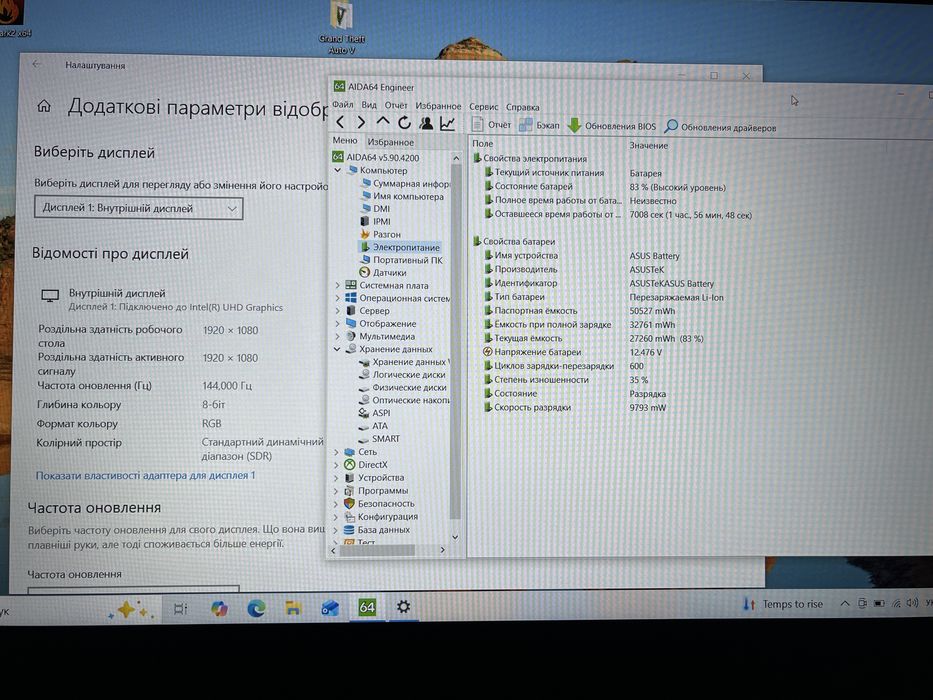Image resolution: width=933 pixels, height=700 pixels.
Task: Expand the Системная плата node
Action: click(x=337, y=286)
